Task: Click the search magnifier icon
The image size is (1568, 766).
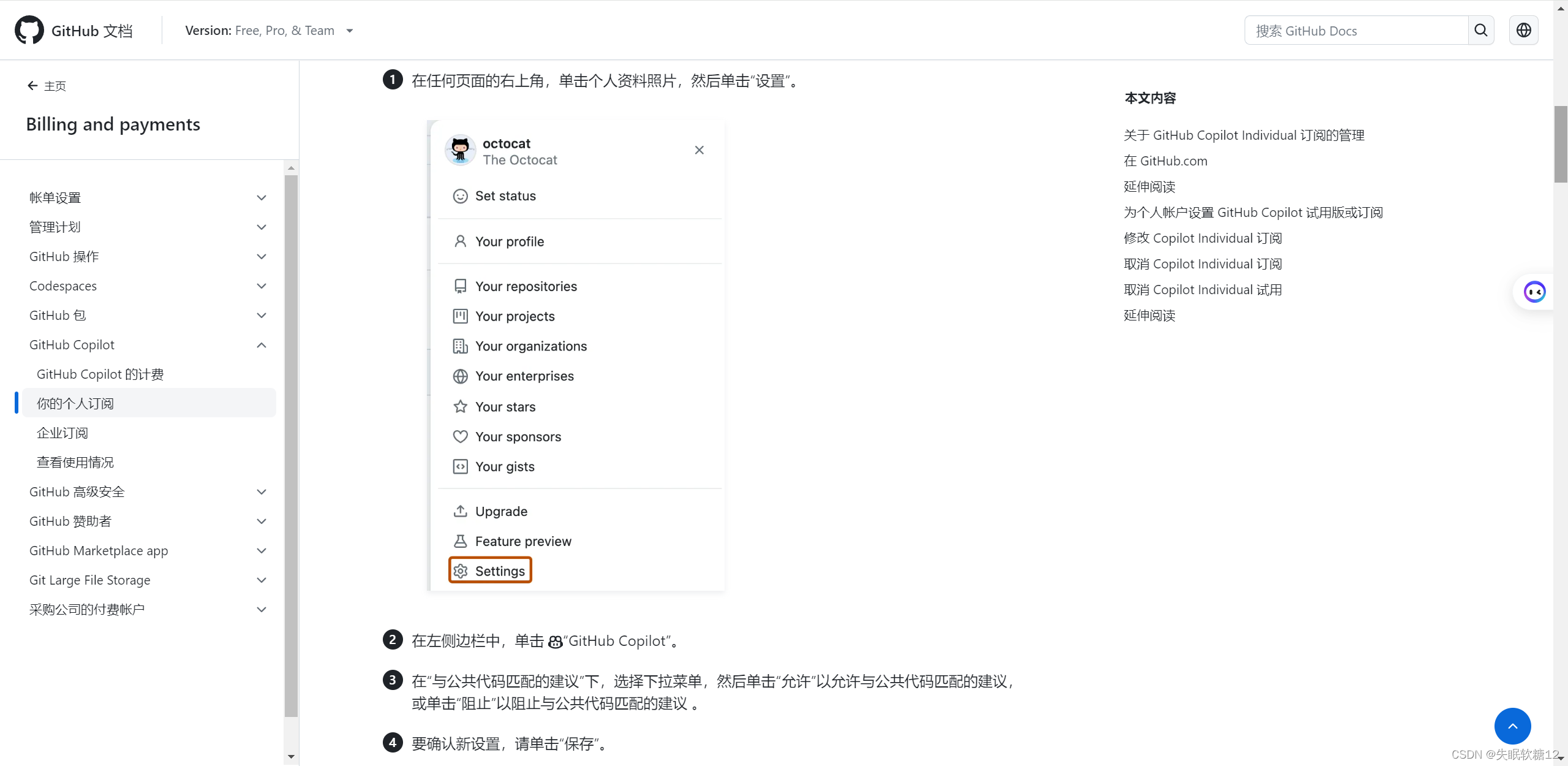Action: 1480,30
